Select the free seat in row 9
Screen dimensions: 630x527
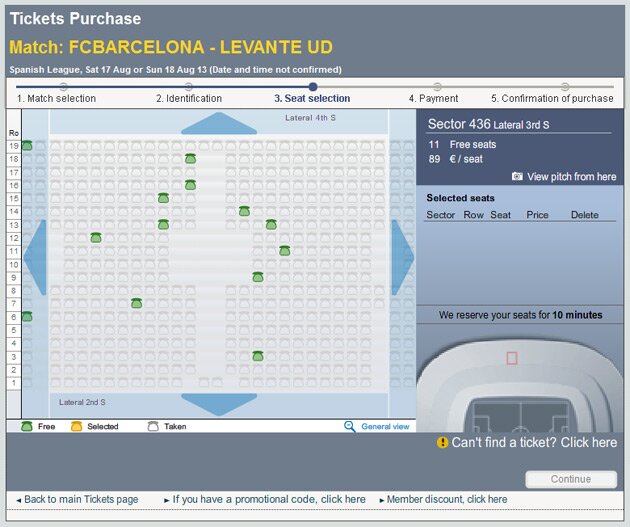[x=257, y=277]
